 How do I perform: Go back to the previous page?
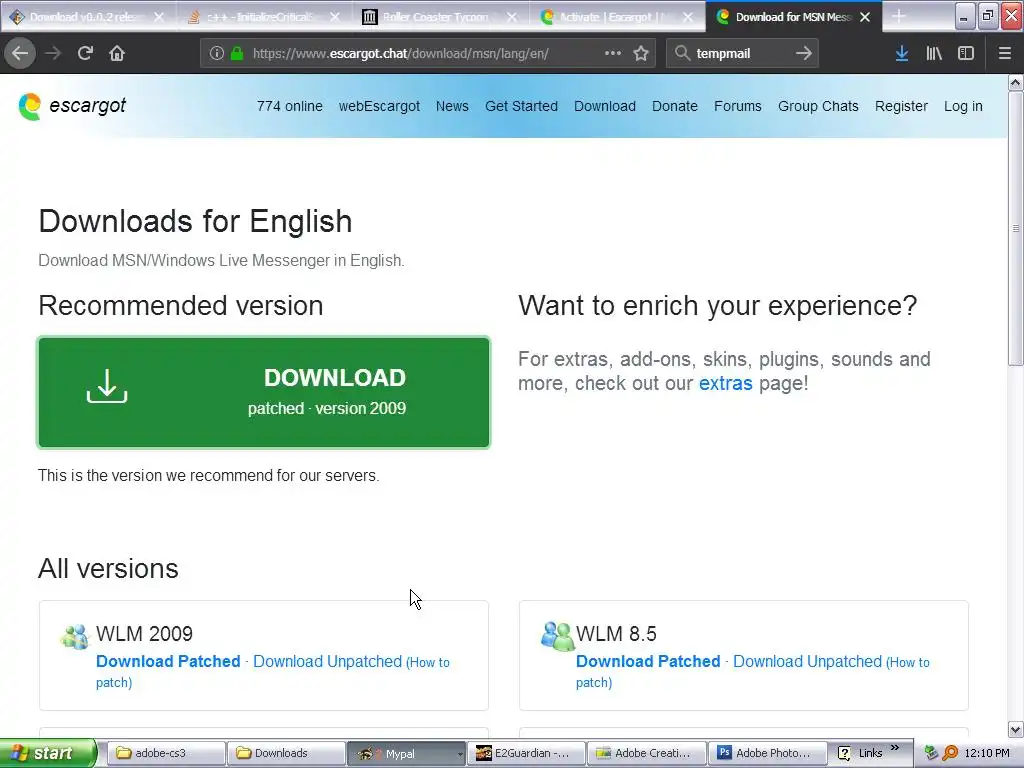[20, 53]
